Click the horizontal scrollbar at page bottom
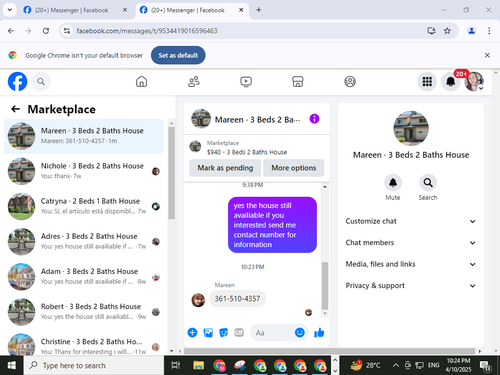The height and width of the screenshot is (375, 500). 329,351
